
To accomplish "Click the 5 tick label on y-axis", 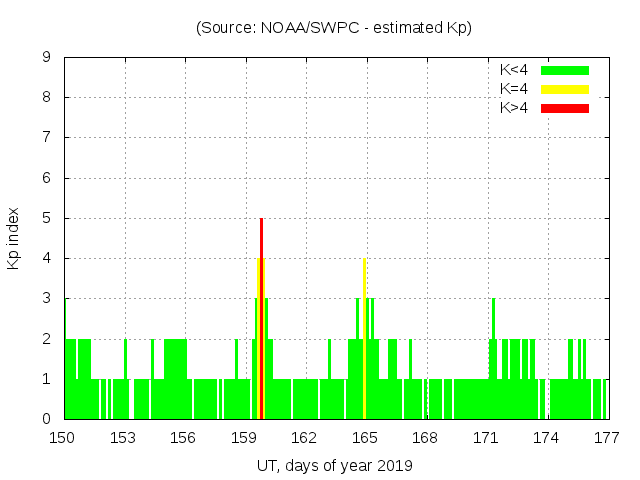I will (x=47, y=218).
